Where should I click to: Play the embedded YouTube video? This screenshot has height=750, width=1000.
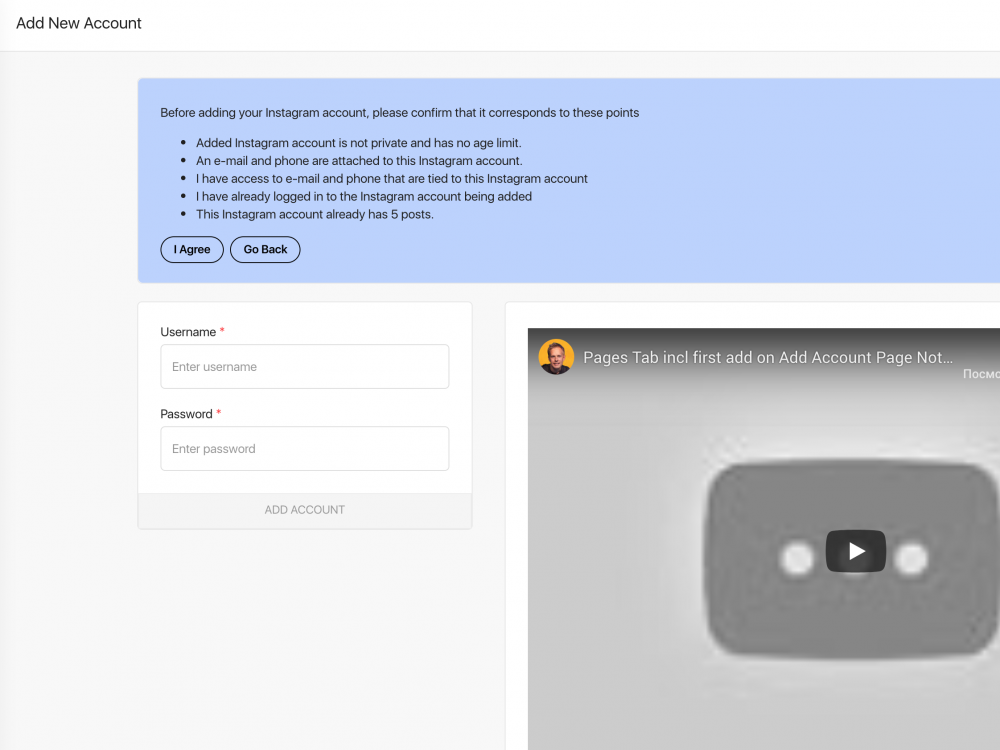point(855,551)
